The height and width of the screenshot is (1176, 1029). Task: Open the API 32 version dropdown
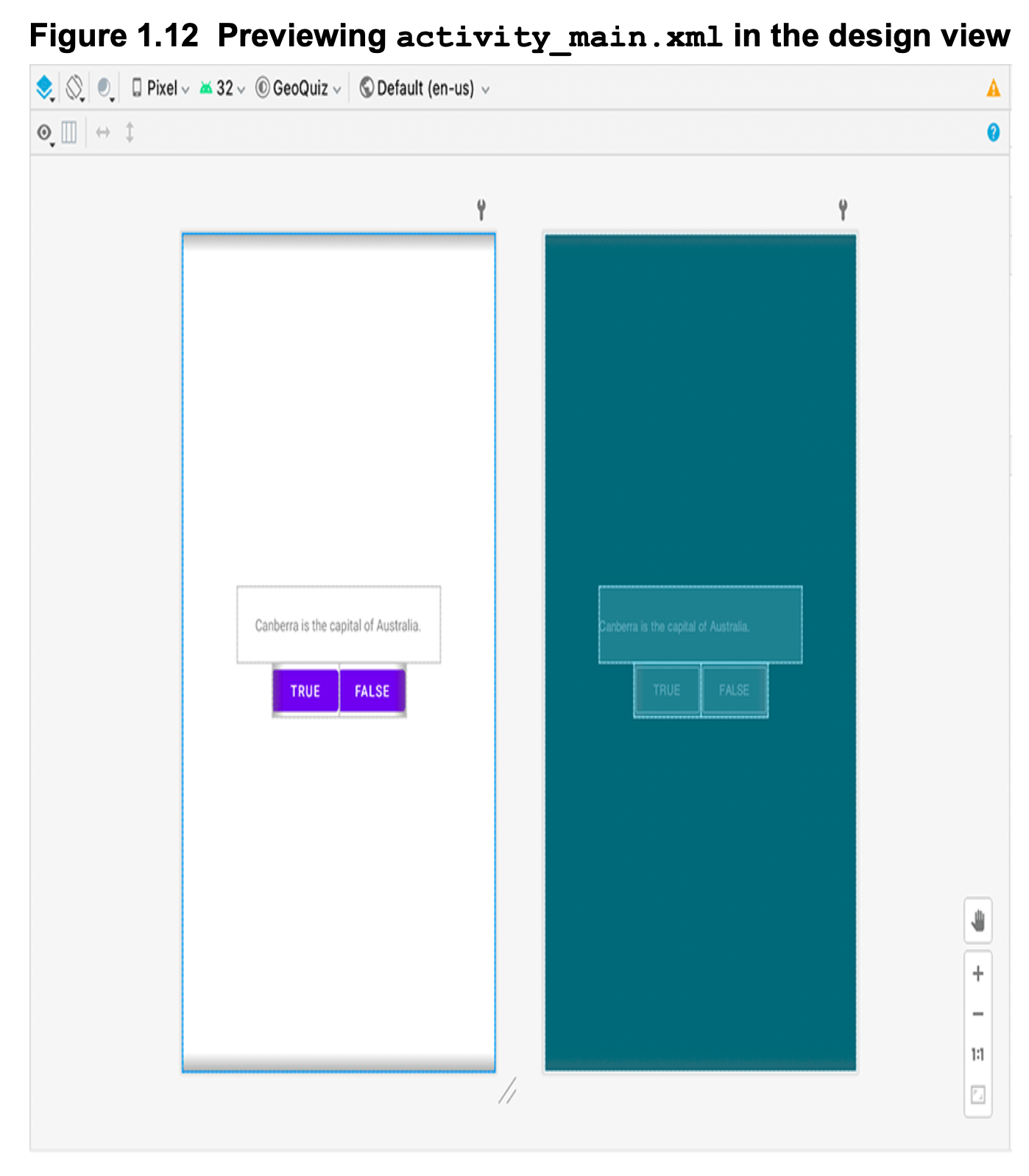pyautogui.click(x=222, y=88)
